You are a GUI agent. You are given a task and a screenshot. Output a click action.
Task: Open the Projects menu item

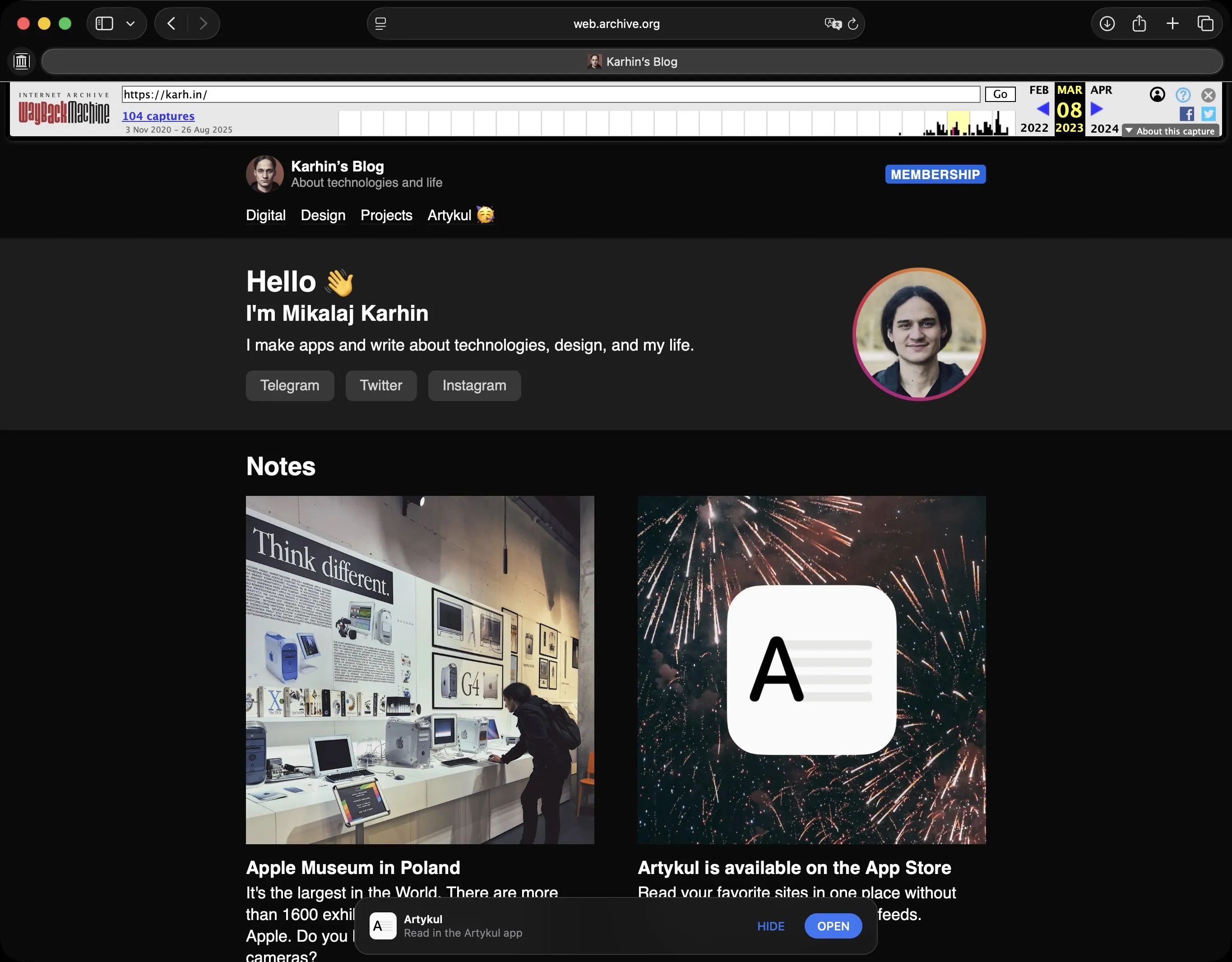[386, 215]
